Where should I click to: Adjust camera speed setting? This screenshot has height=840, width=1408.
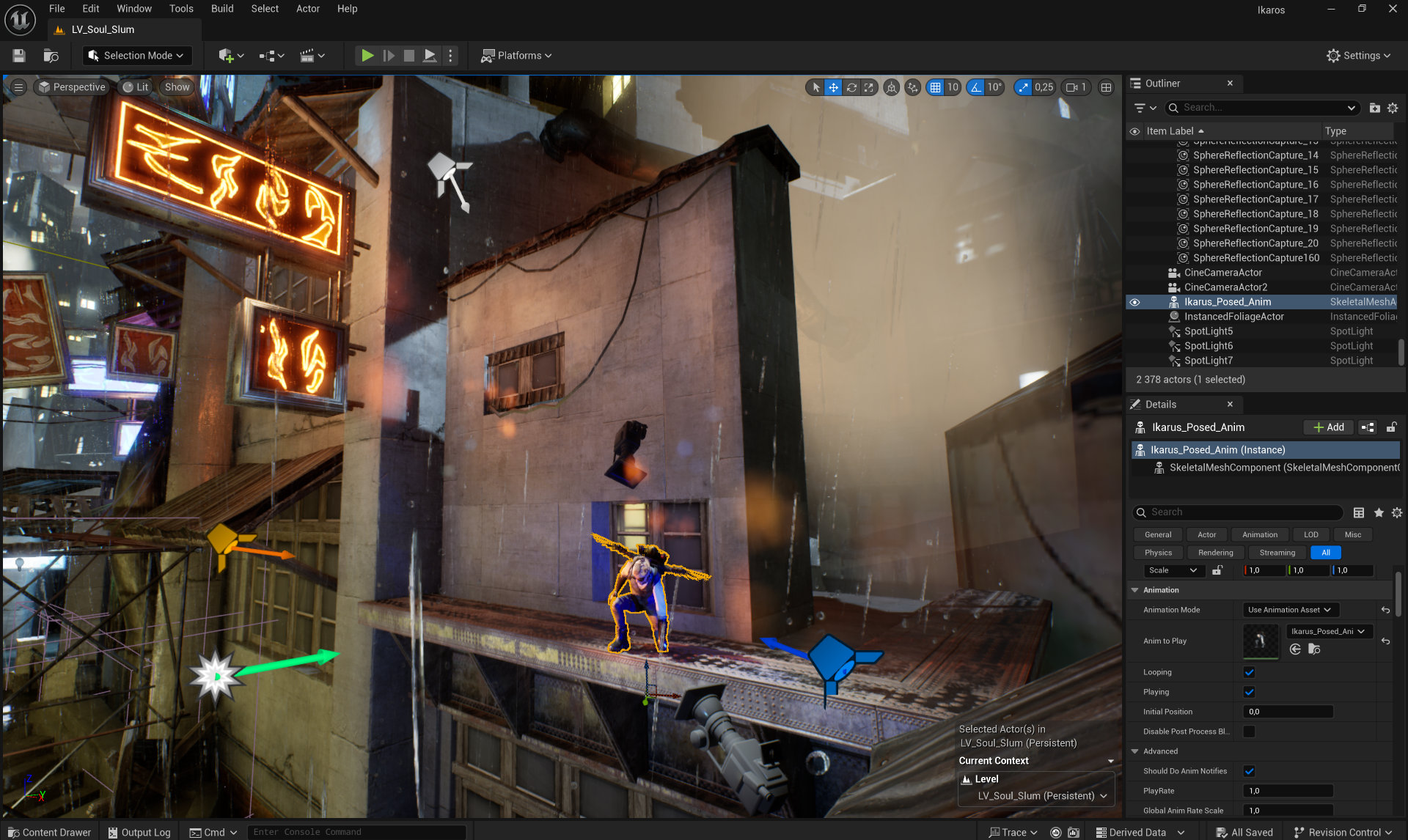click(1076, 87)
